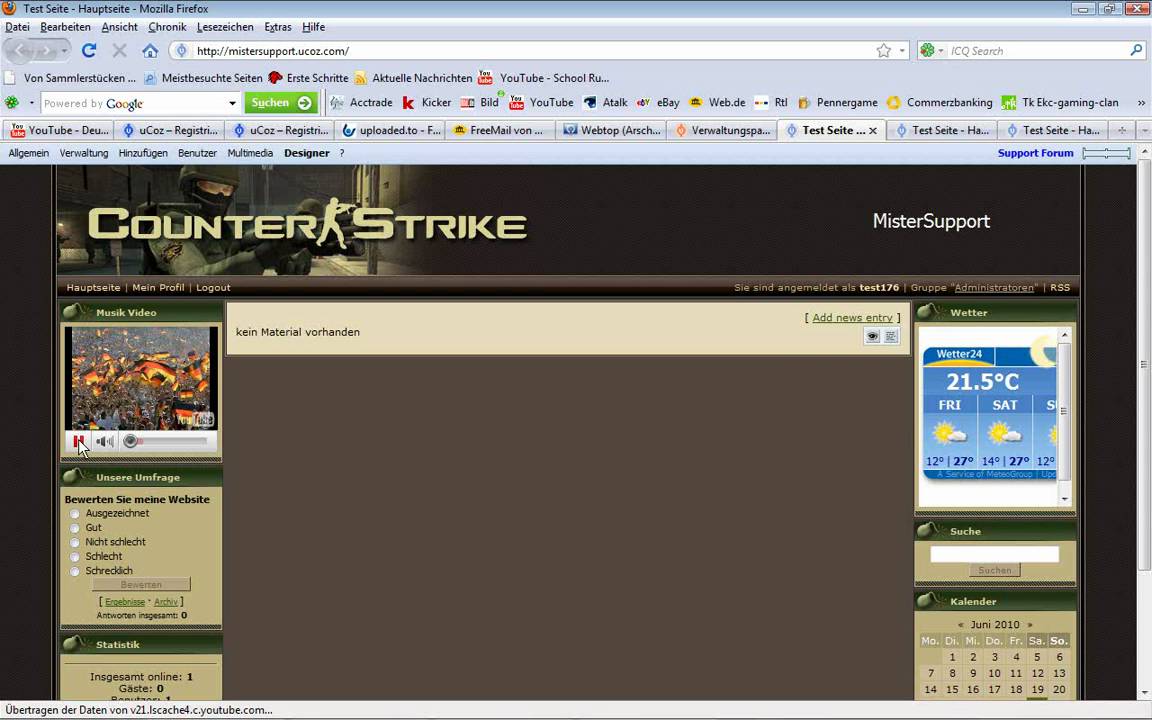Click the Musik Video thumbnail
Image resolution: width=1152 pixels, height=720 pixels.
[141, 378]
